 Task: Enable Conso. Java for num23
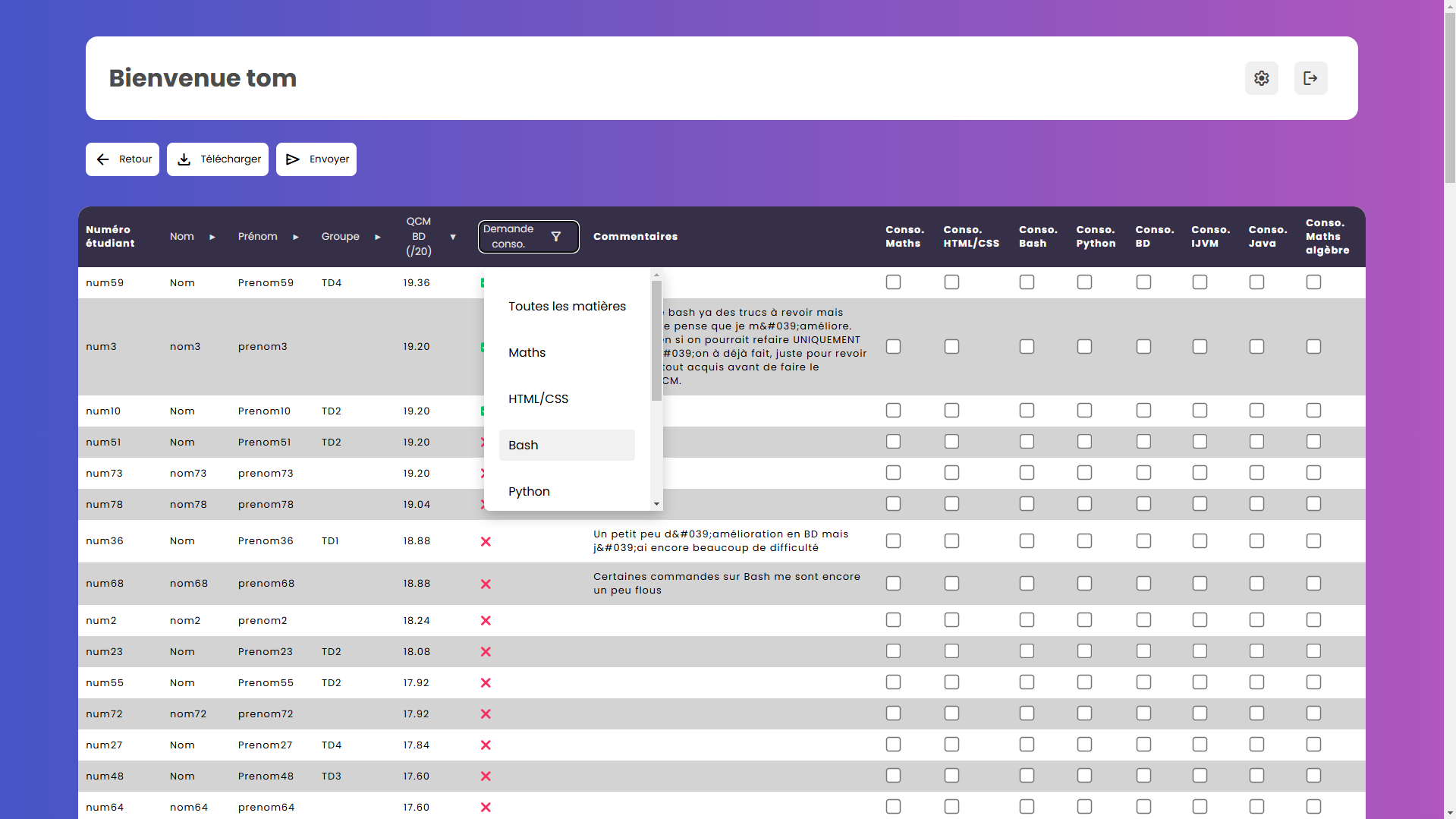point(1256,651)
